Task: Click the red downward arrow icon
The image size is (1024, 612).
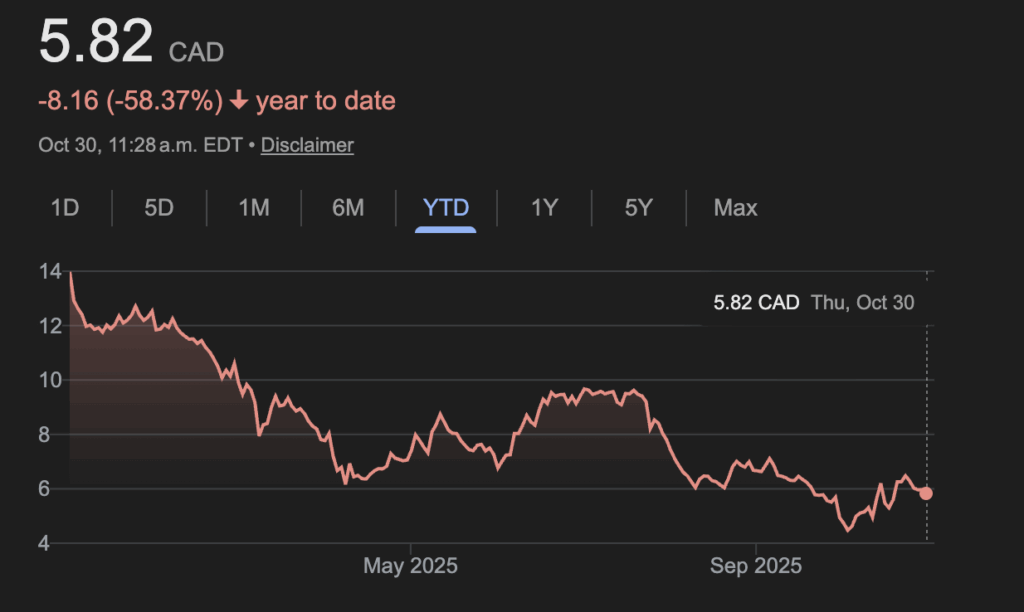Action: point(239,101)
